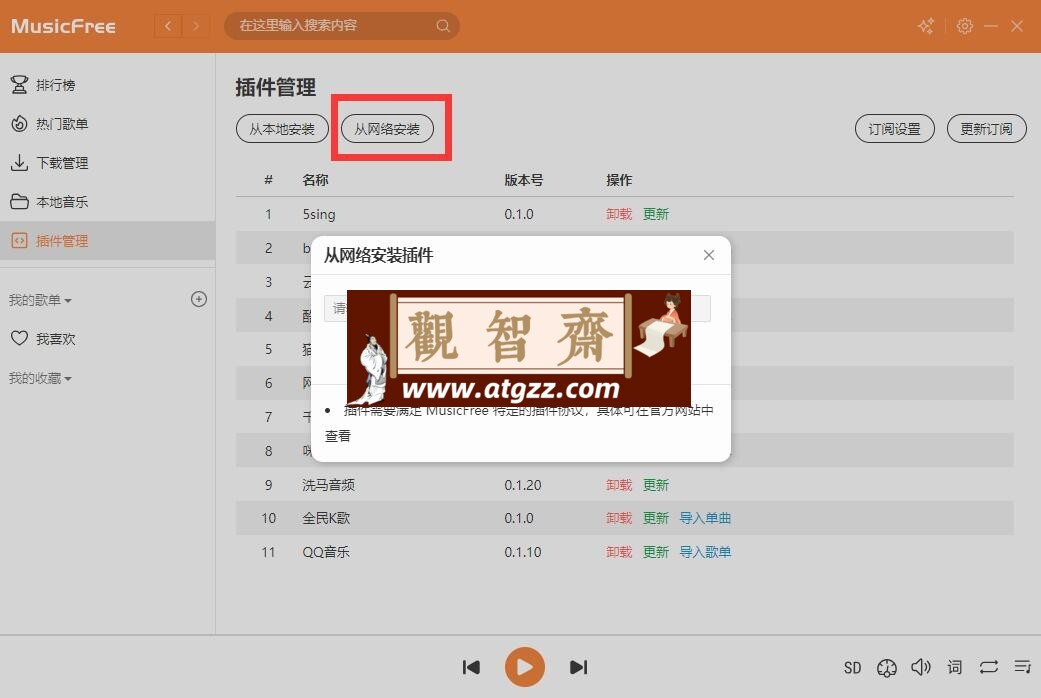Skip to the next track
The height and width of the screenshot is (698, 1041).
(x=578, y=667)
